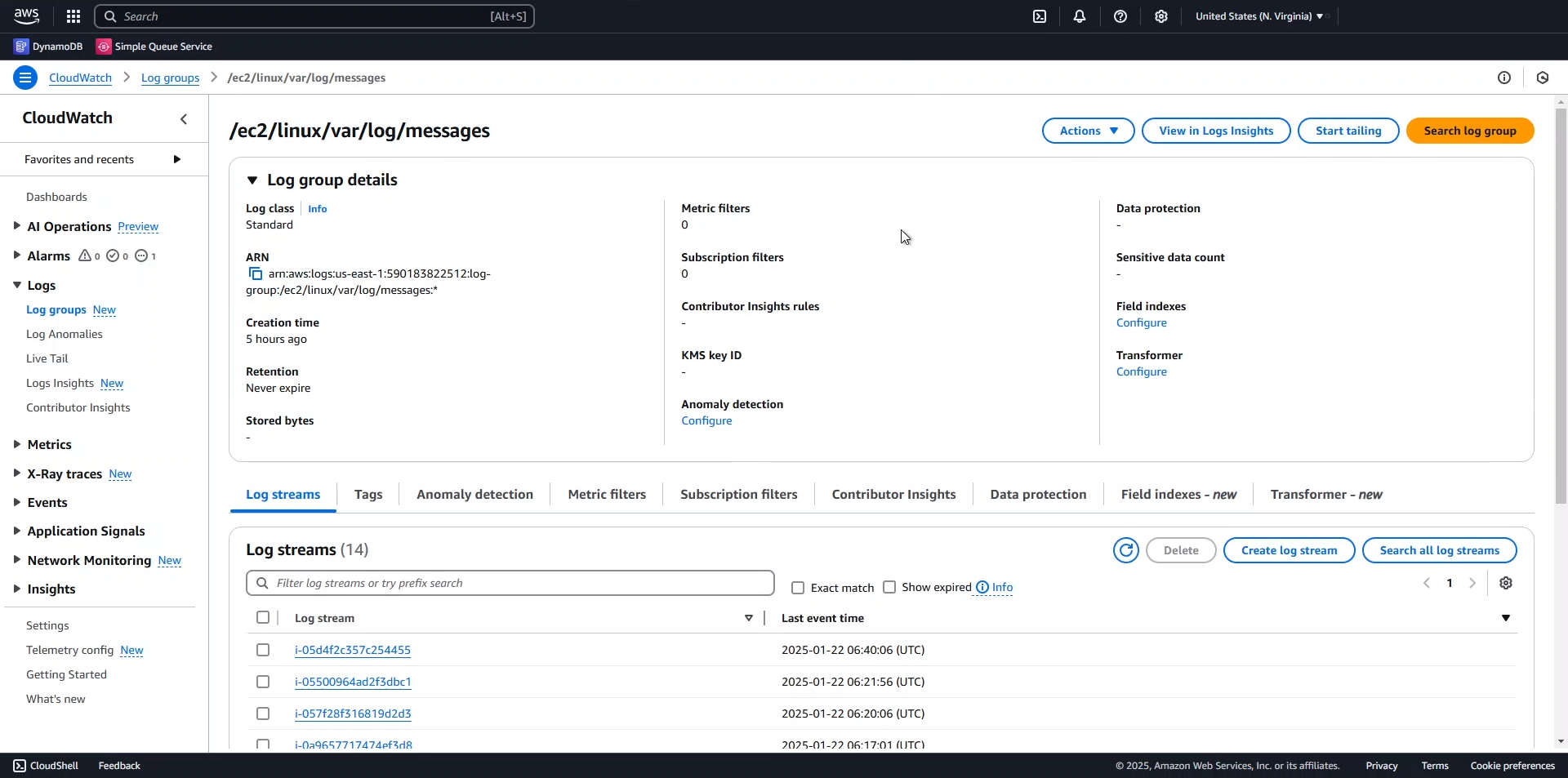Click Search log group button
The image size is (1568, 778).
point(1469,131)
